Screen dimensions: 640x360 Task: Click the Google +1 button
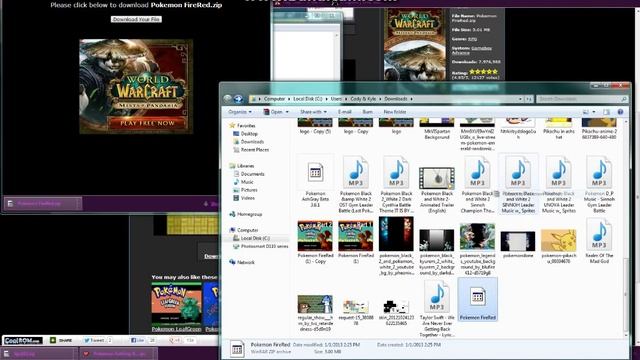(x=176, y=340)
